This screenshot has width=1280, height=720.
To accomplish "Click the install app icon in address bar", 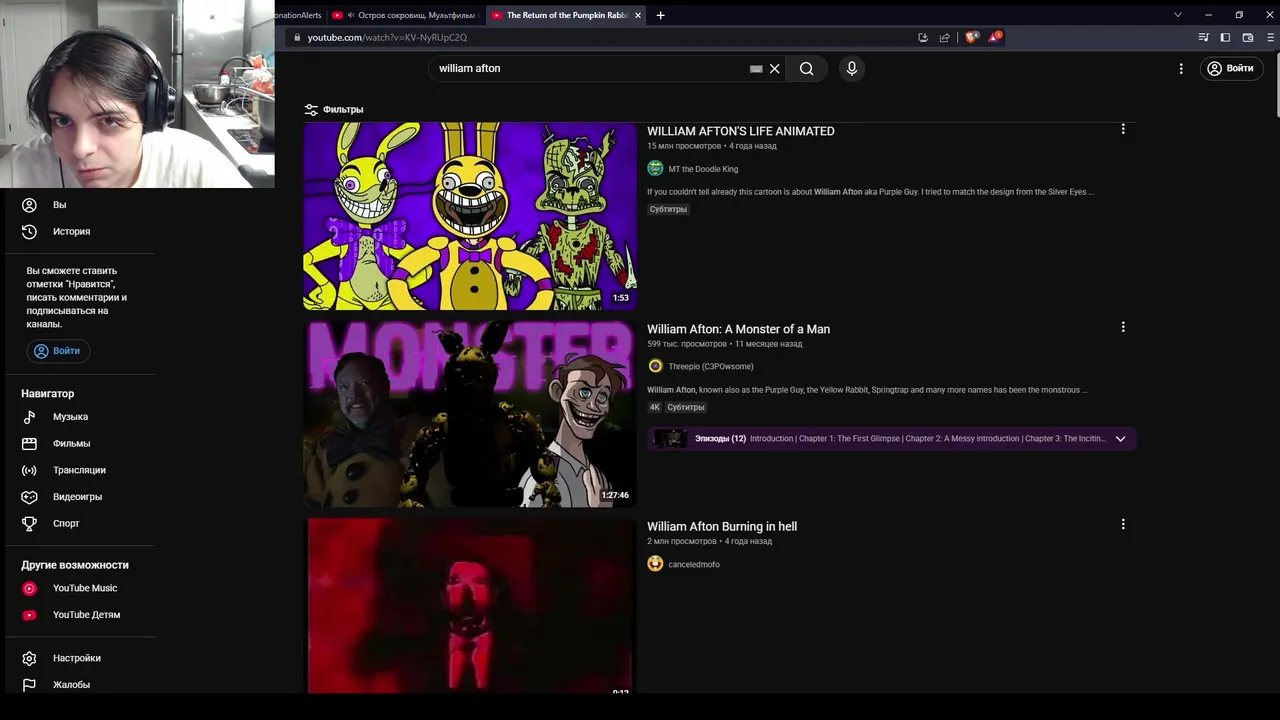I will point(922,37).
